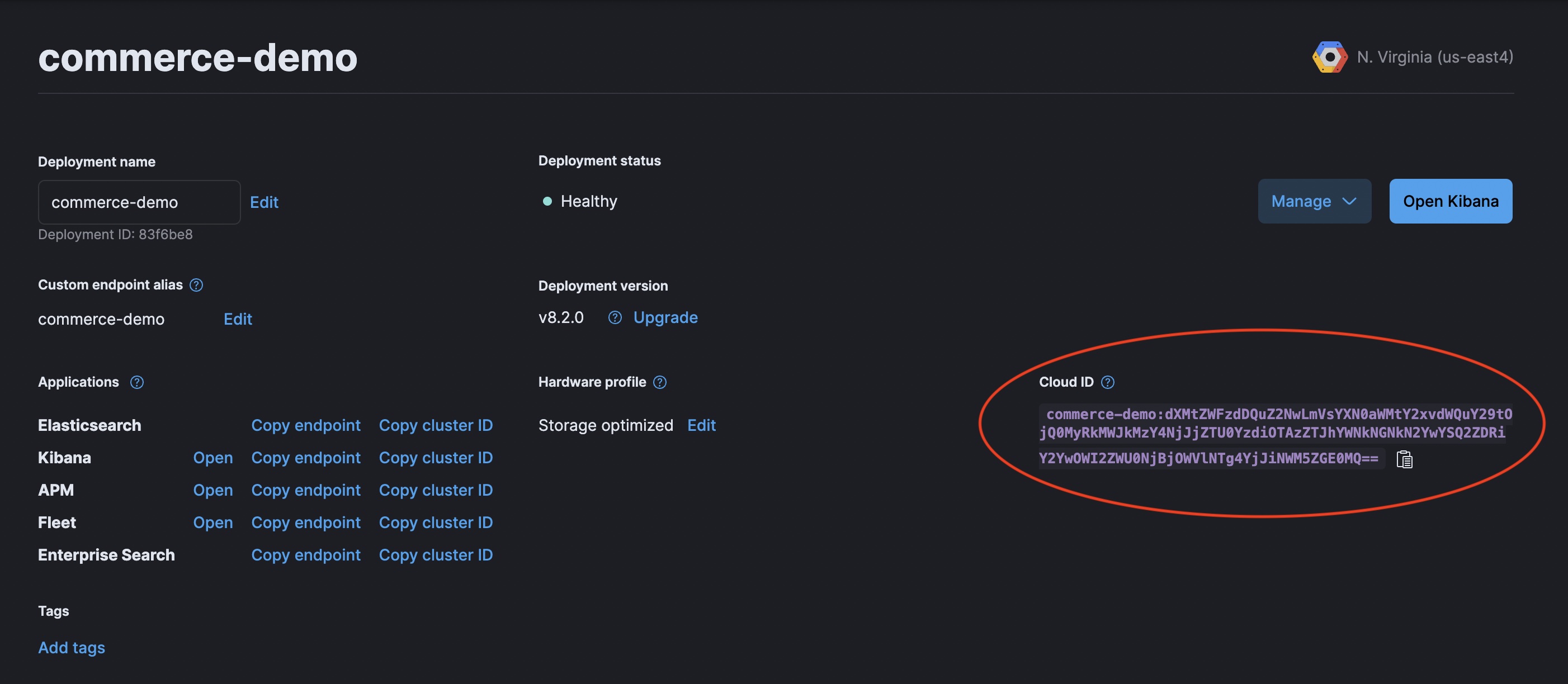Click help icon beside Custom endpoint alias
1568x684 pixels.
[x=196, y=285]
